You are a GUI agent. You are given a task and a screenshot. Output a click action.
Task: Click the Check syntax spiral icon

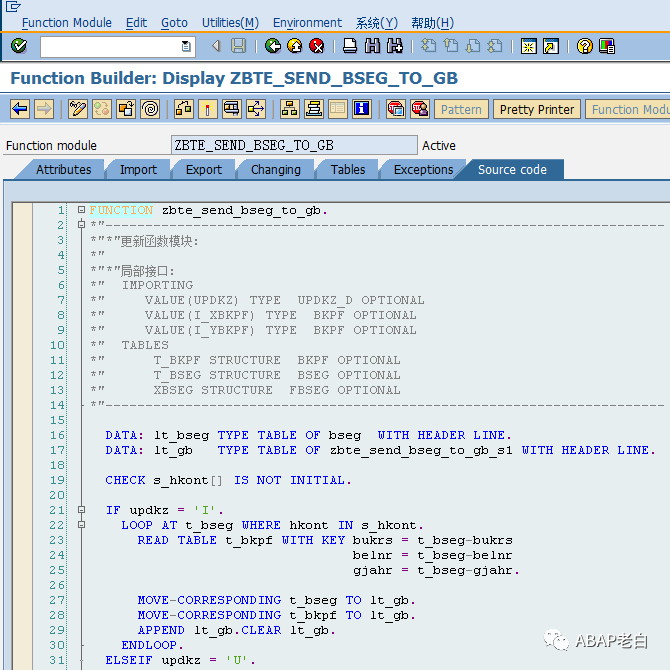coord(150,109)
